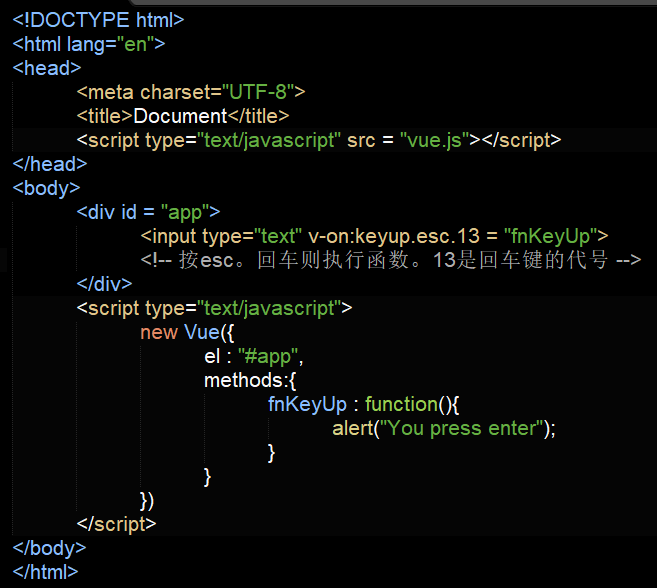Image resolution: width=657 pixels, height=588 pixels.
Task: Click the closing </body> tag
Action: pos(49,549)
